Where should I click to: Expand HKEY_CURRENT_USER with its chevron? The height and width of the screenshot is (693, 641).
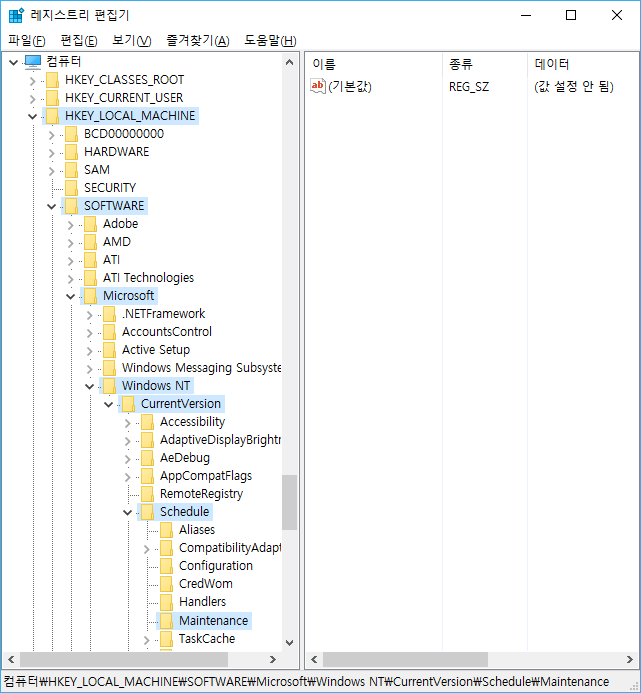(x=32, y=99)
